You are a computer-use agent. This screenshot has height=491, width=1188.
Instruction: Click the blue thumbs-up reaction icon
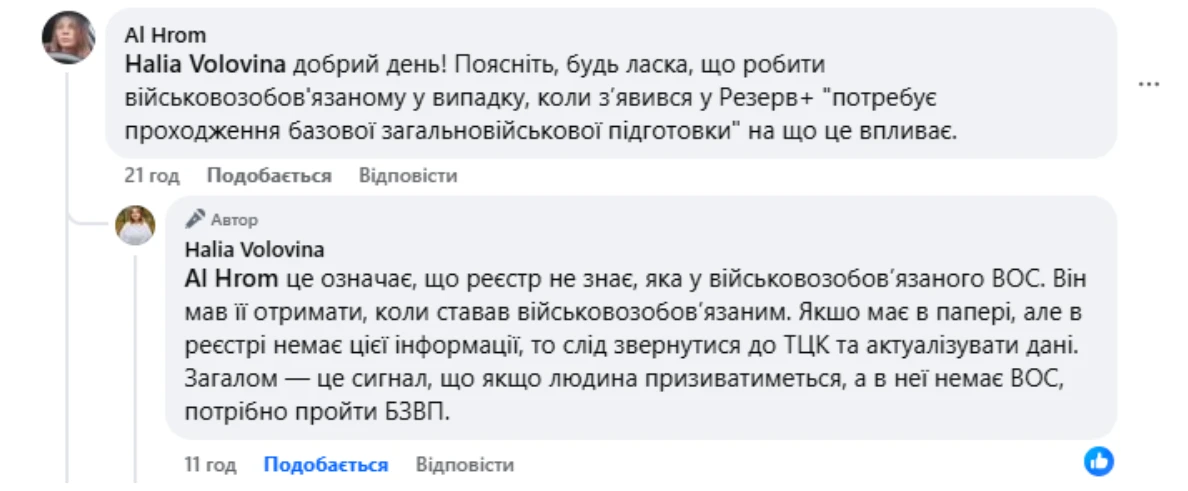pos(1099,461)
